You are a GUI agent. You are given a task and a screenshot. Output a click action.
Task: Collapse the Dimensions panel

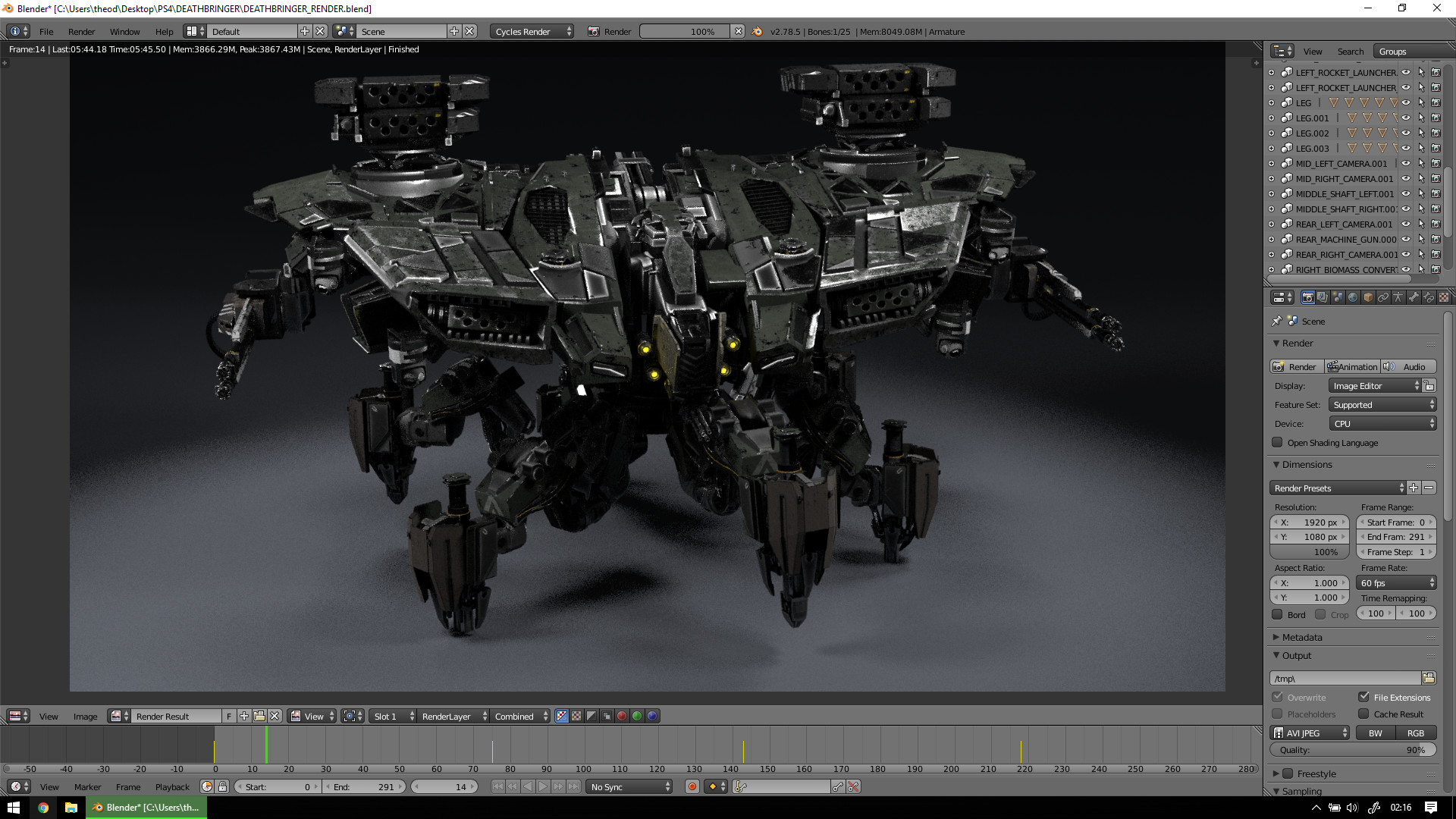[1276, 464]
